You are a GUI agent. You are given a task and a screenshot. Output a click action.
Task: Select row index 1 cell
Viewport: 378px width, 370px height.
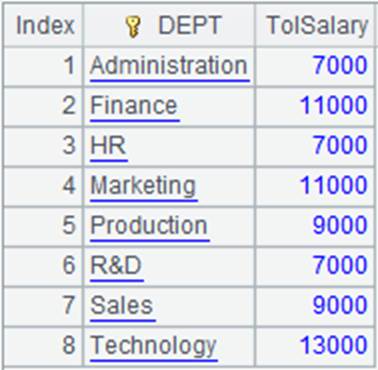[43, 66]
